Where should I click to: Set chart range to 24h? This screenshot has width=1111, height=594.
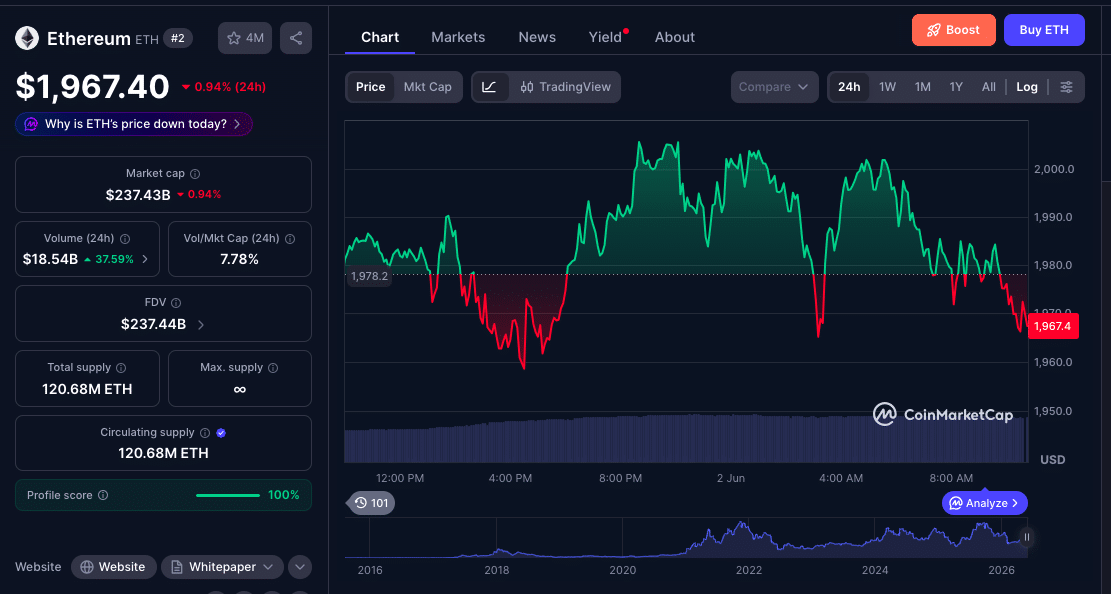(x=849, y=86)
